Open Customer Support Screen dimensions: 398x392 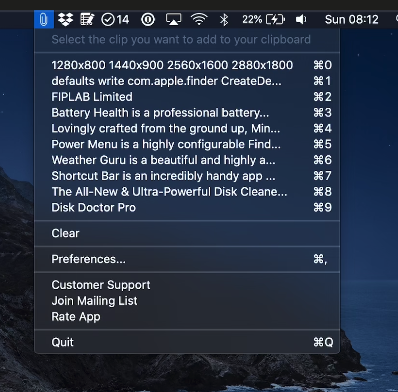[x=187, y=285]
